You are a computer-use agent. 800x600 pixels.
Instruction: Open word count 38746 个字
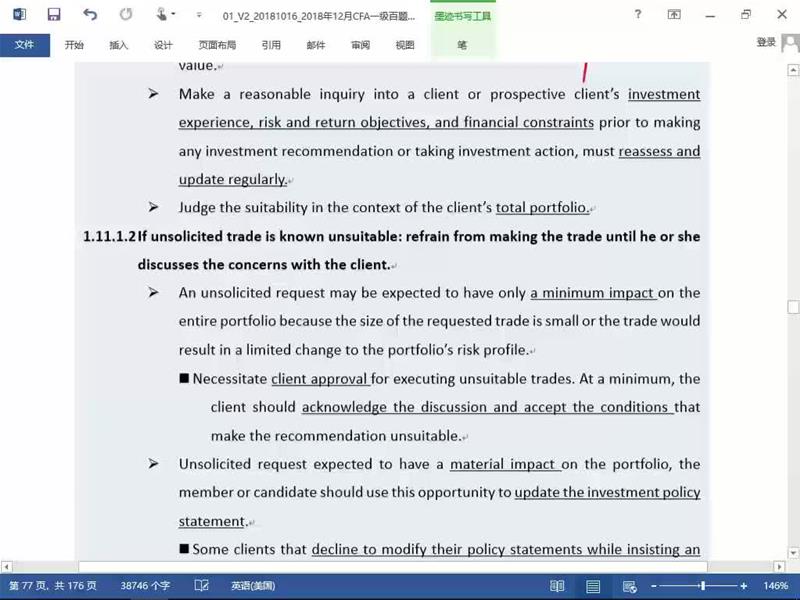(145, 586)
